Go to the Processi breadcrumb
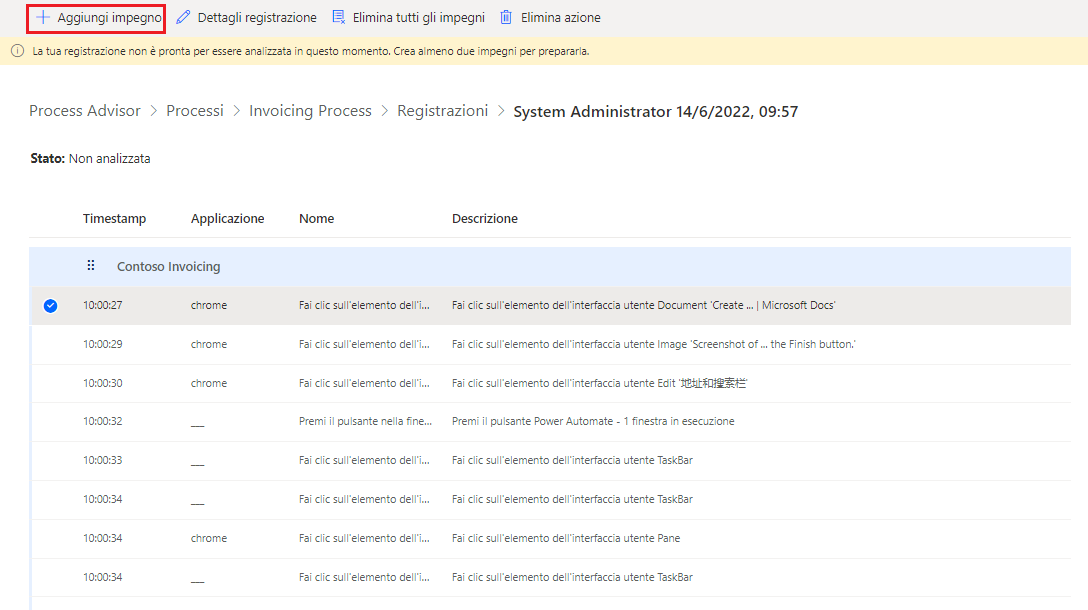Image resolution: width=1088 pixels, height=610 pixels. 195,111
